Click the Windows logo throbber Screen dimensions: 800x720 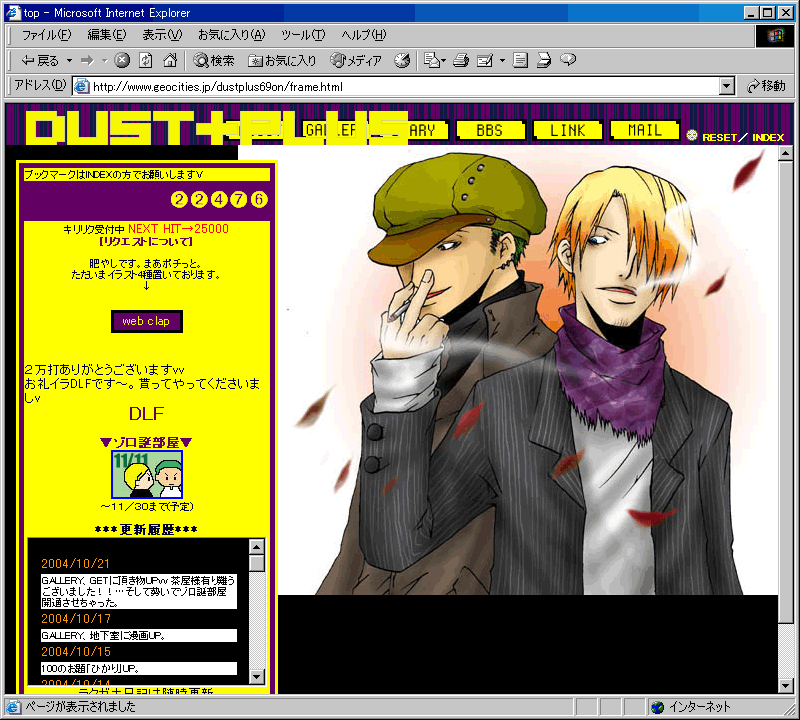click(774, 35)
